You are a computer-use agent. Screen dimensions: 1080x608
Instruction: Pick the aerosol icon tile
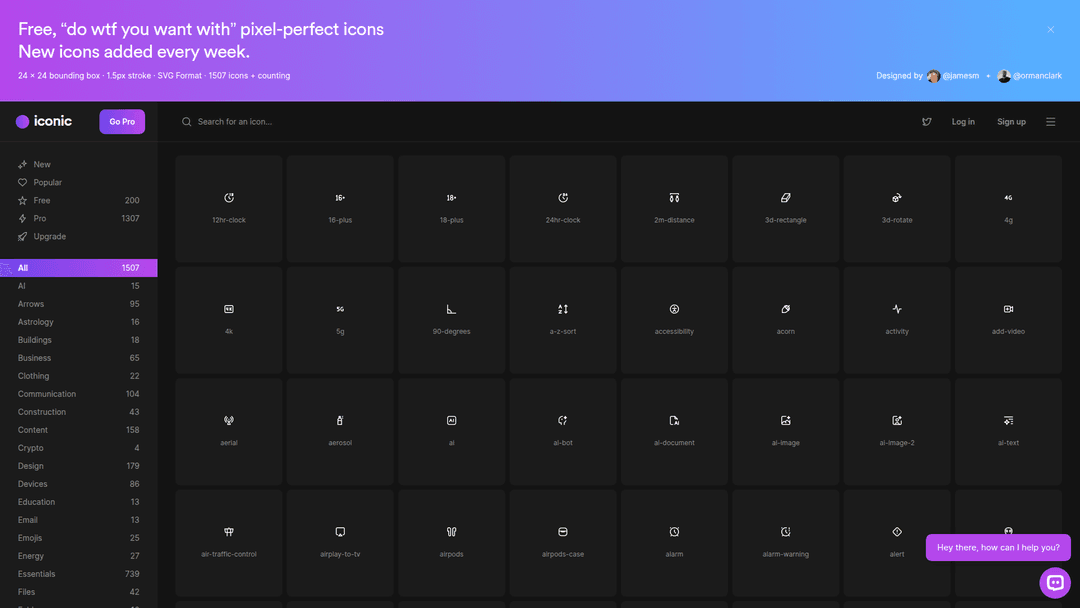pyautogui.click(x=340, y=431)
